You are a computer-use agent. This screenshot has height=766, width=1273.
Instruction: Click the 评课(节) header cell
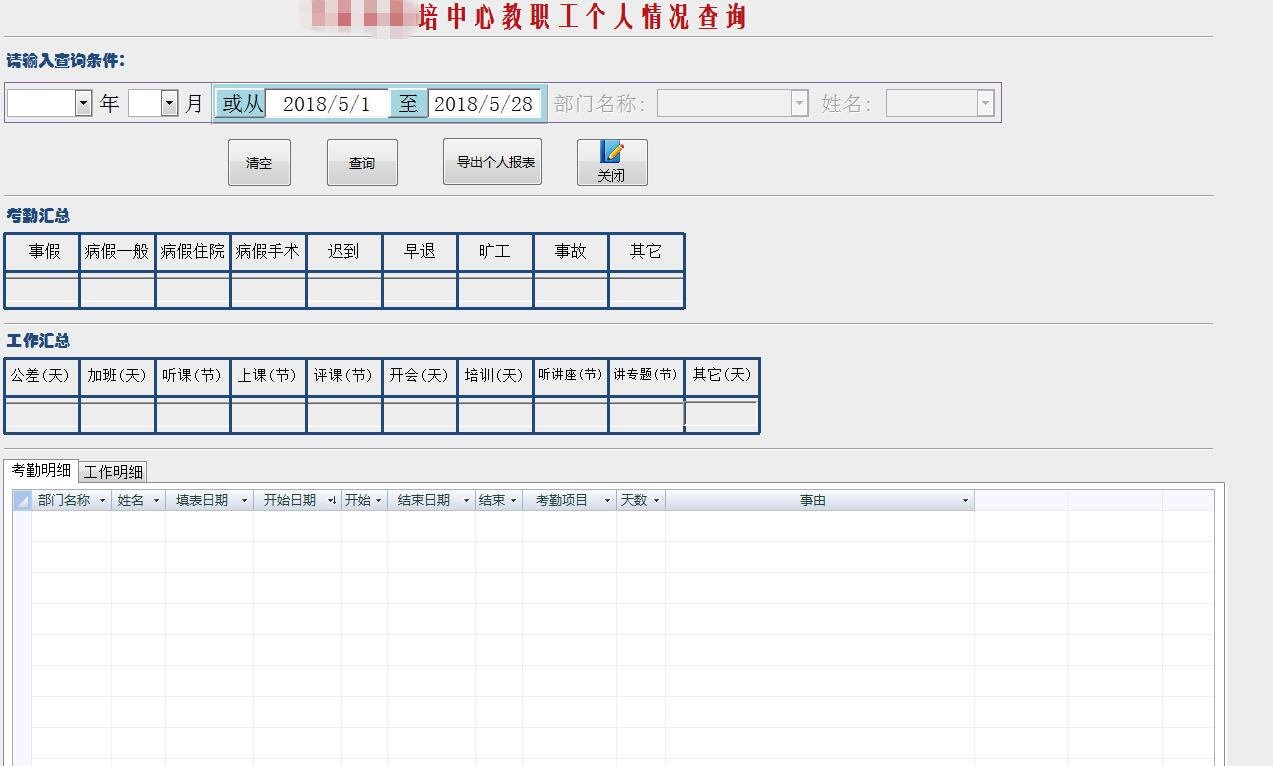click(344, 376)
